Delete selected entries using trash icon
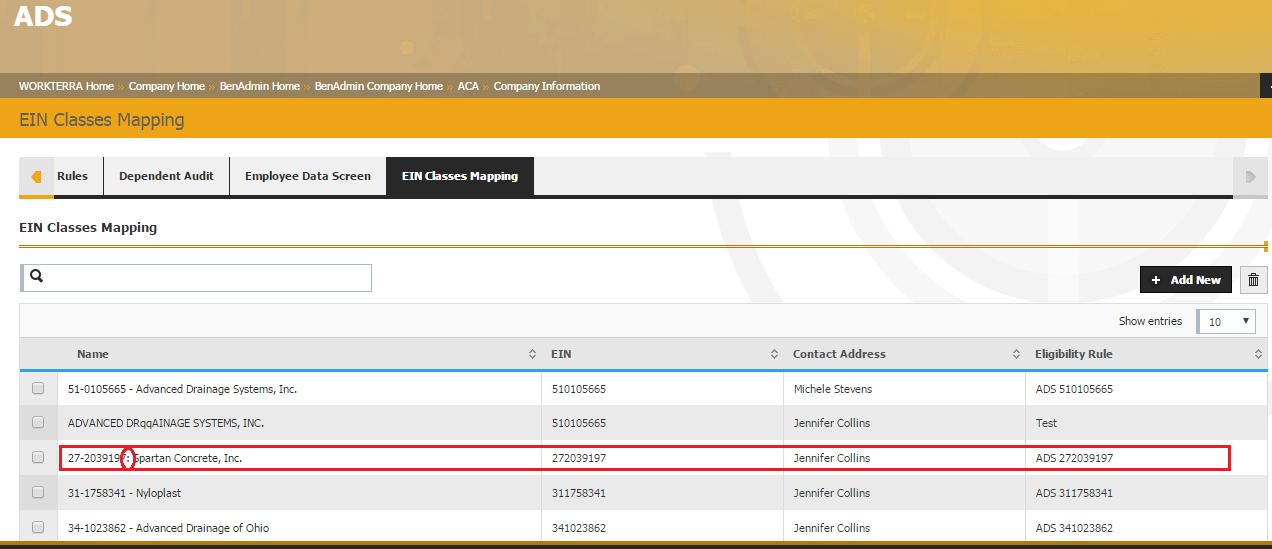The height and width of the screenshot is (549, 1272). (x=1253, y=280)
